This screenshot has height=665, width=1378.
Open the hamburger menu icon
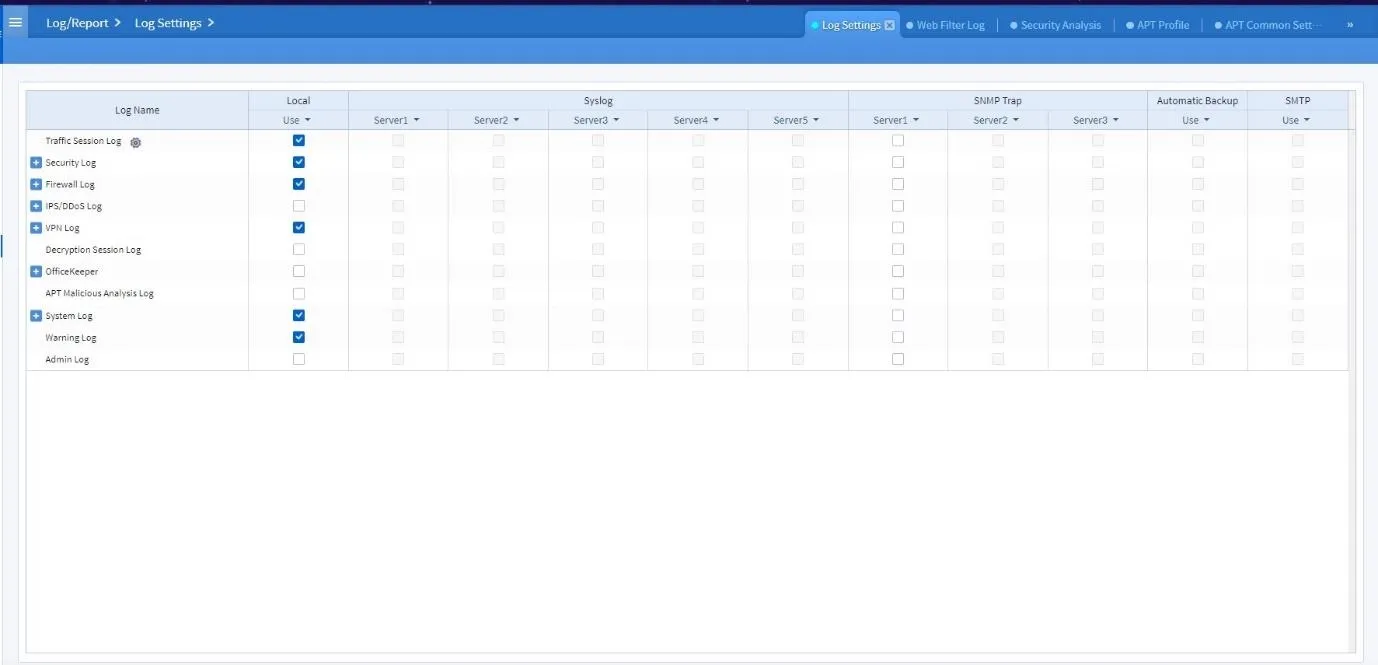click(15, 21)
